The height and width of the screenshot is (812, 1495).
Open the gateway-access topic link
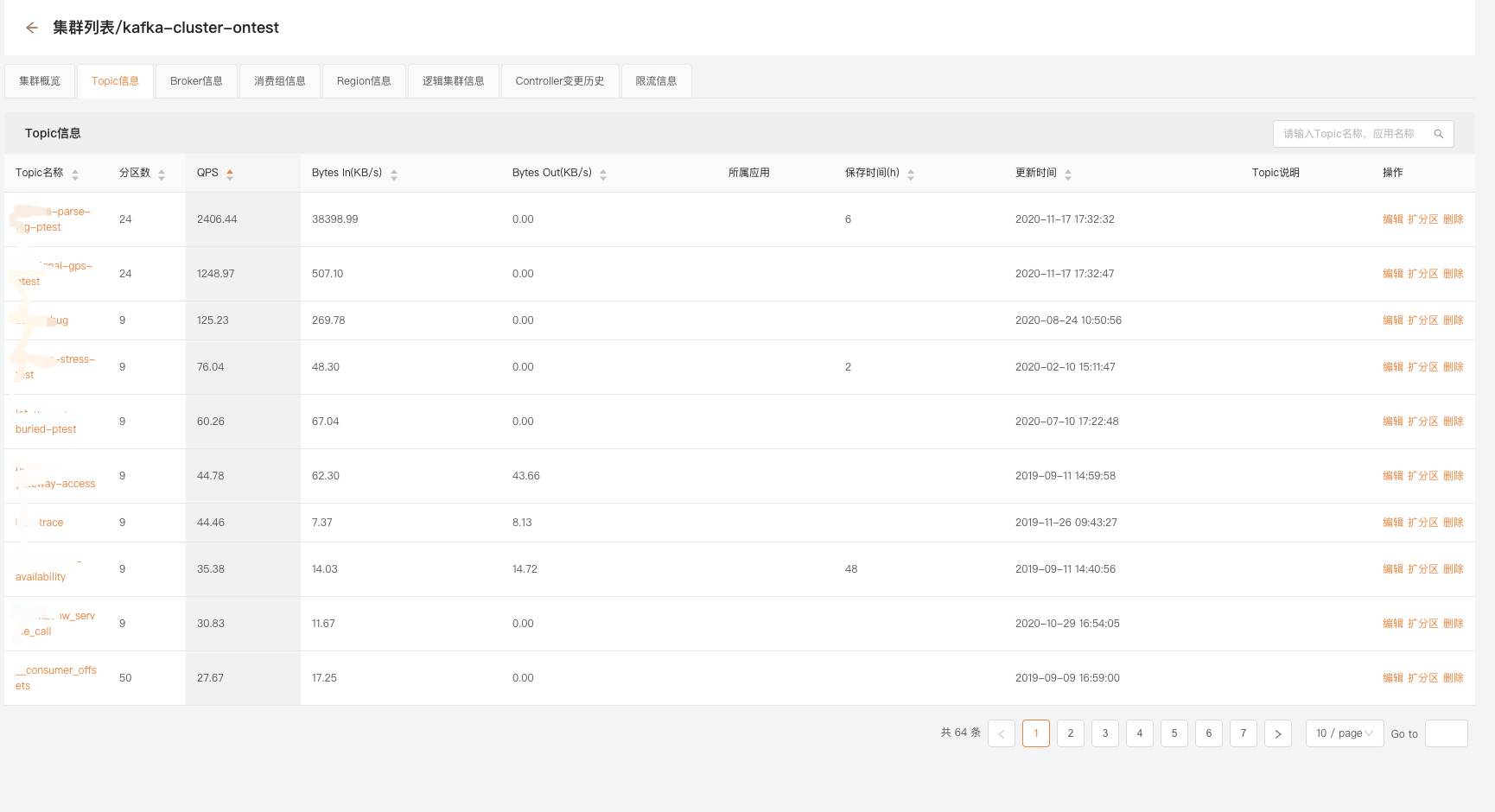pos(55,476)
